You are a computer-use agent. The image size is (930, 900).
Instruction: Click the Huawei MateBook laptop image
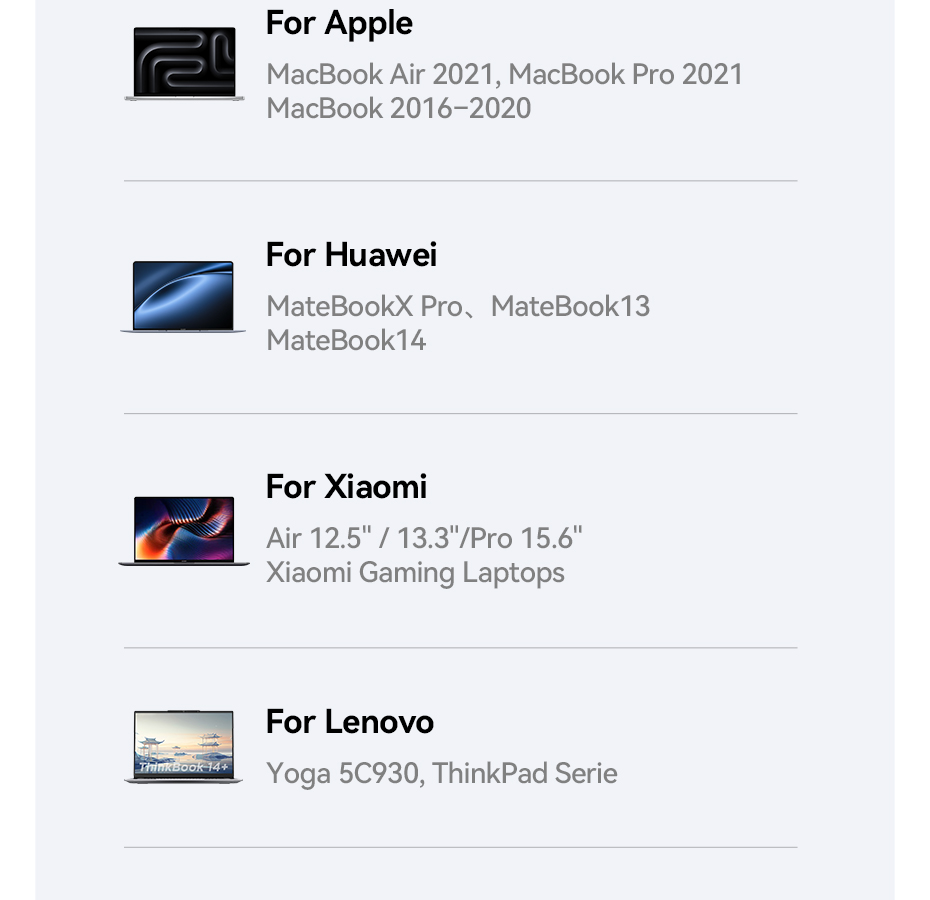tap(184, 296)
